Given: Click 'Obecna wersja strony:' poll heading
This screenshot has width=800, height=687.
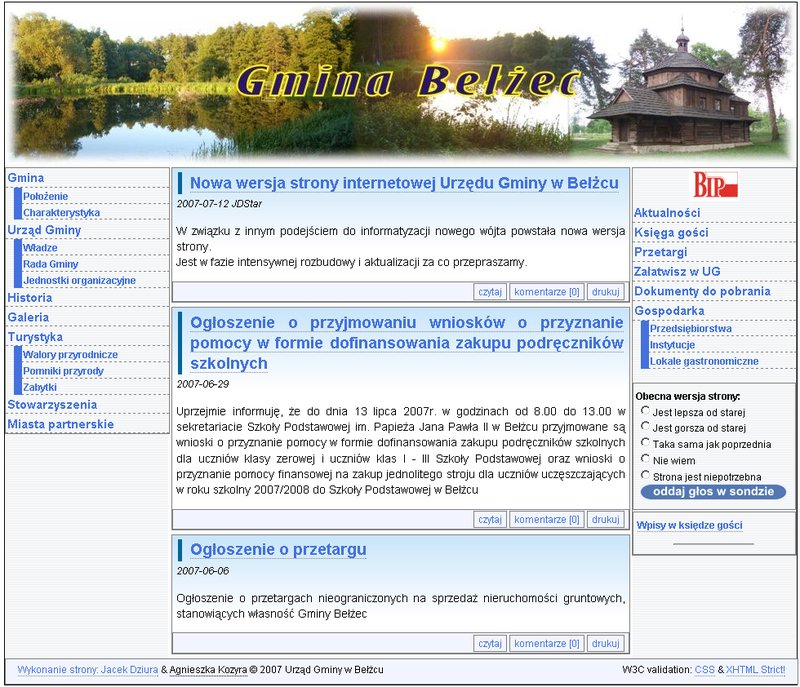Looking at the screenshot, I should coord(687,396).
